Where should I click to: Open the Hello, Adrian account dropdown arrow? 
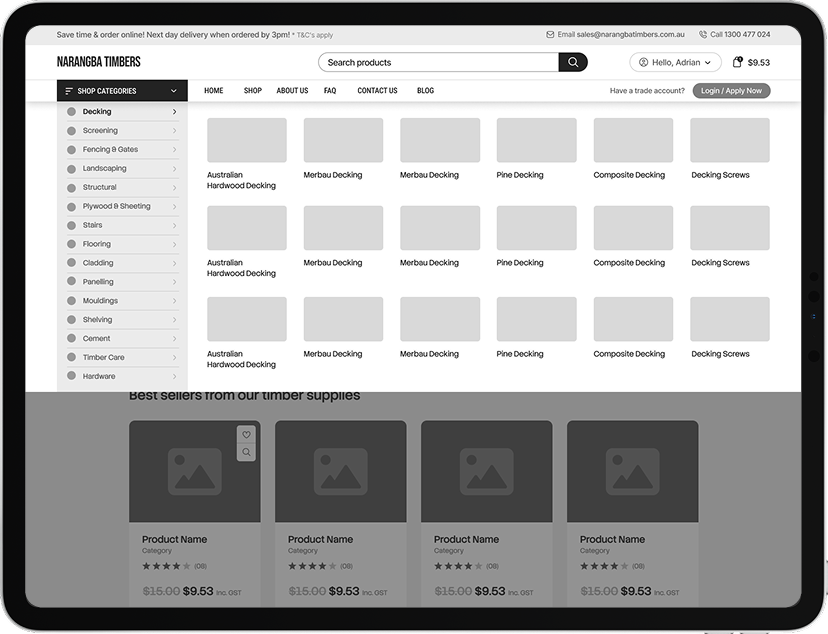coord(708,62)
